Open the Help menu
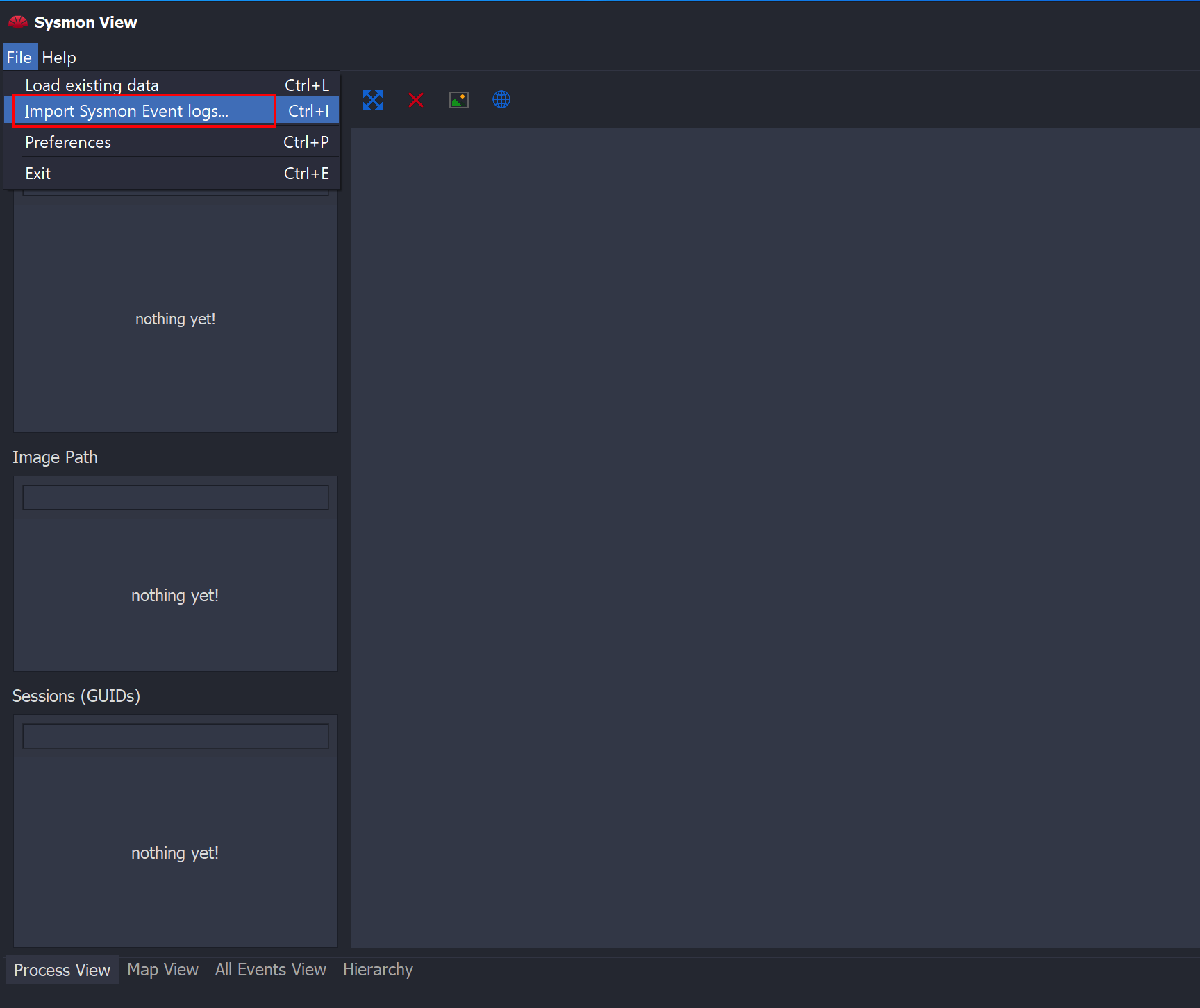The image size is (1200, 1008). [59, 58]
